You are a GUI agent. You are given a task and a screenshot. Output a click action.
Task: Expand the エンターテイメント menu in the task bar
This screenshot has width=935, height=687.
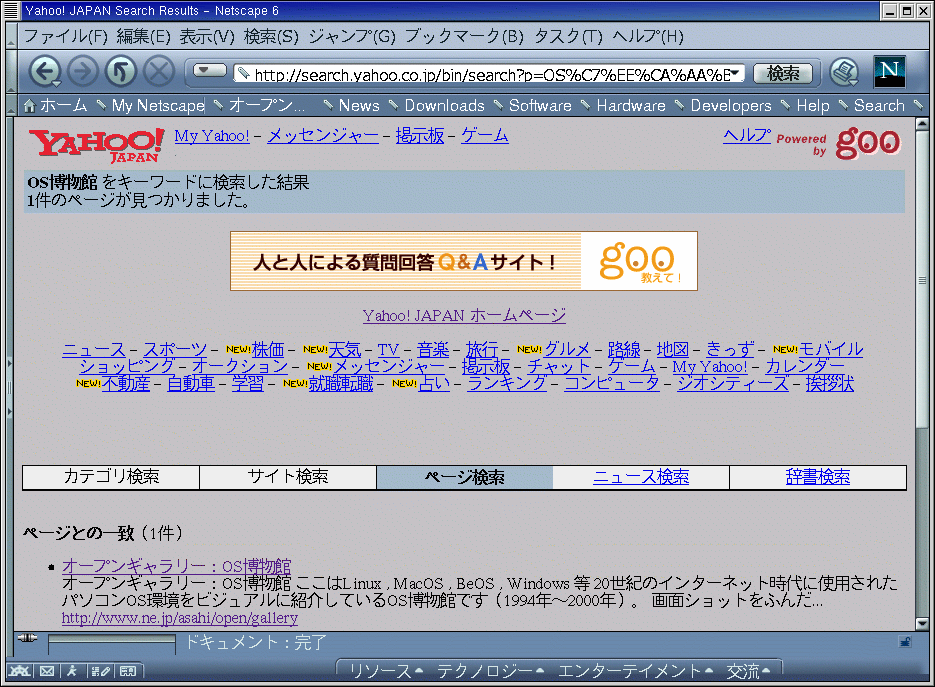pos(636,671)
